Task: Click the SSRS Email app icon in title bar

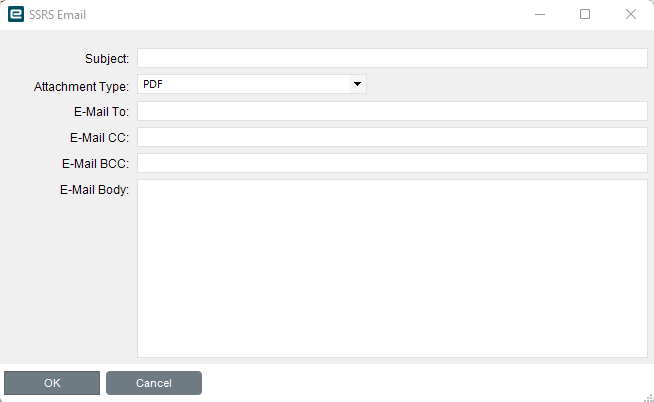Action: [x=16, y=15]
